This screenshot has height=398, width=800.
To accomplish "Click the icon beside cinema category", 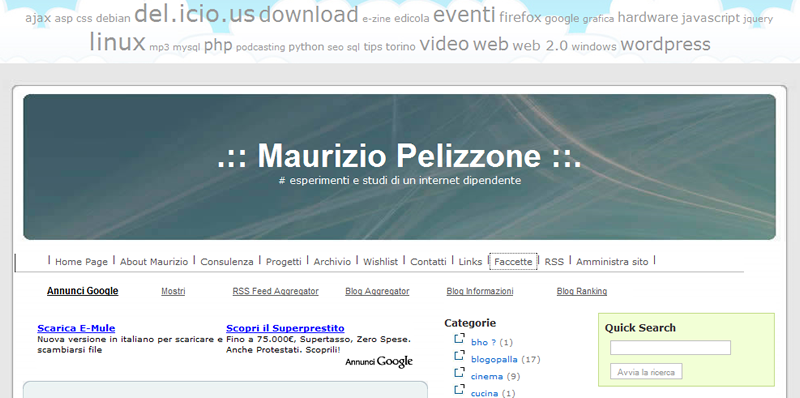I will [x=460, y=372].
